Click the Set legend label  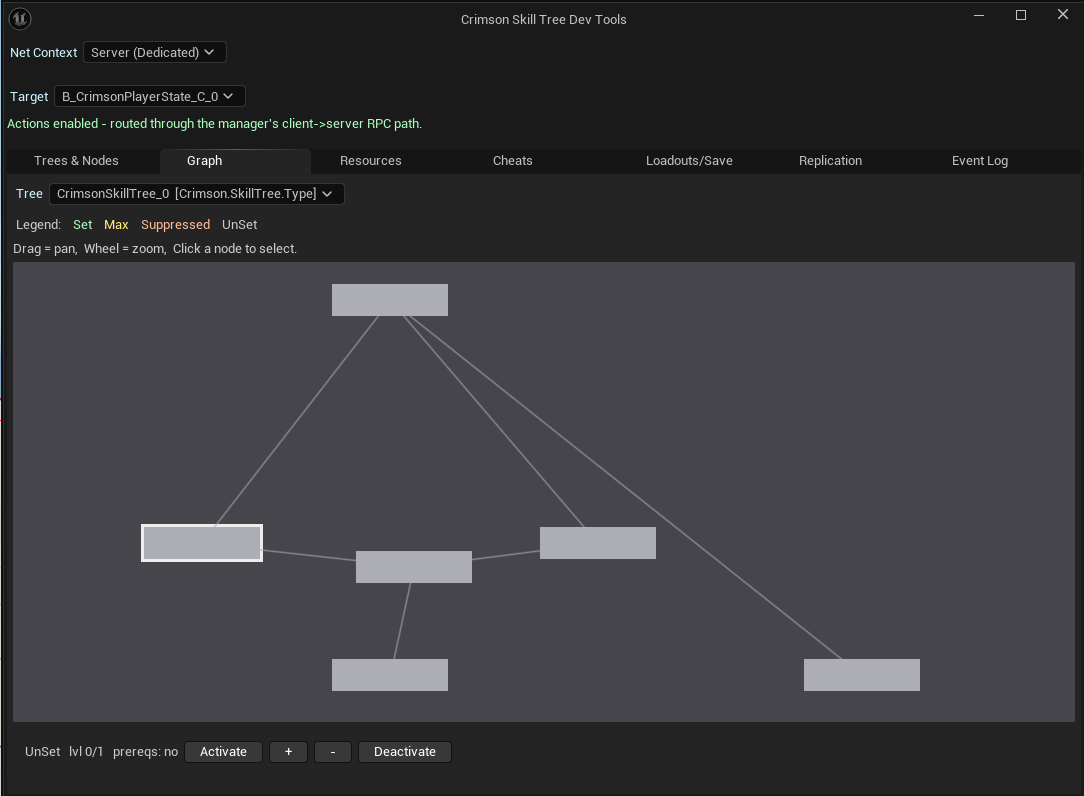(82, 225)
